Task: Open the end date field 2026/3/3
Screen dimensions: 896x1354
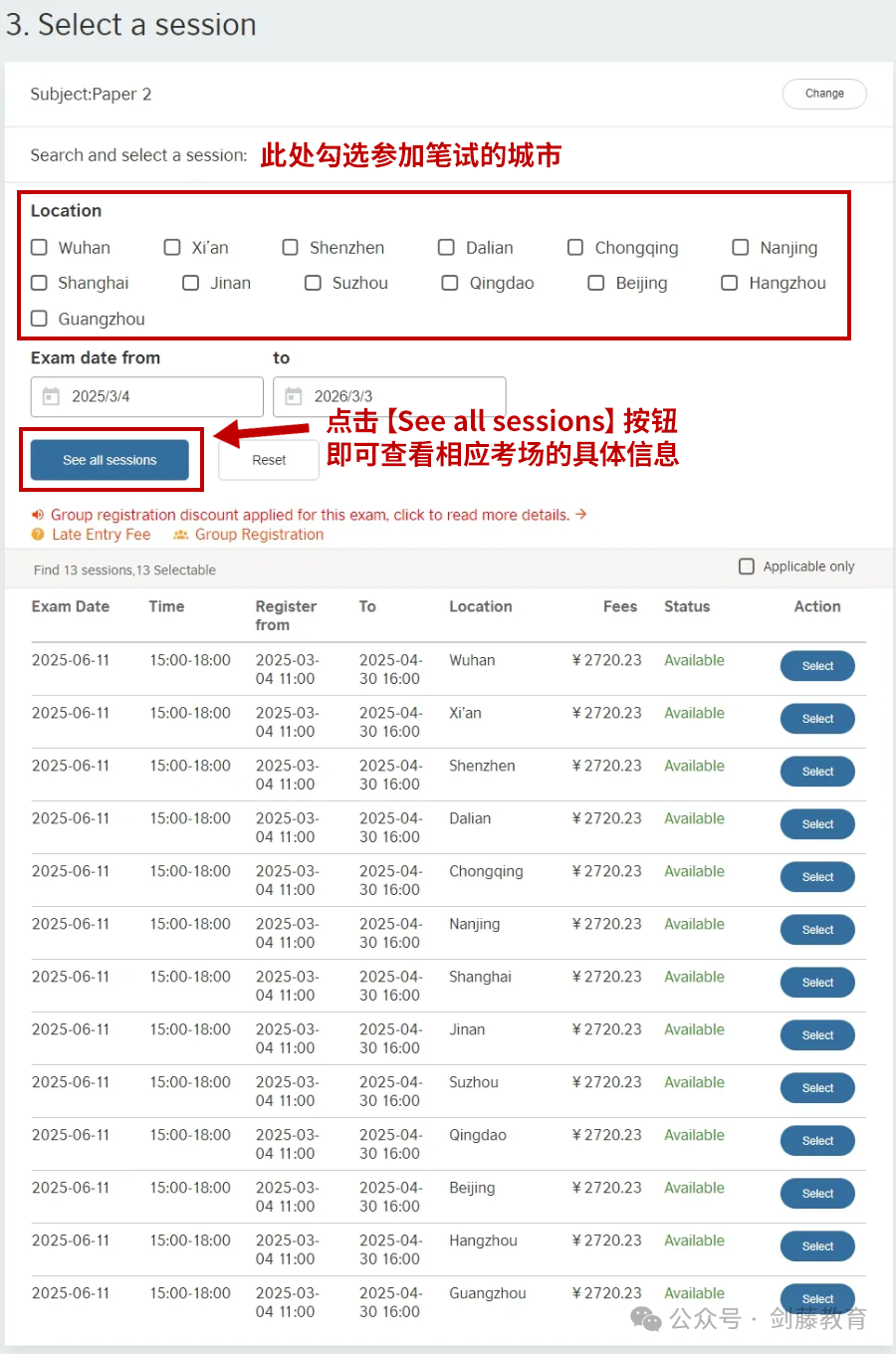Action: [389, 396]
